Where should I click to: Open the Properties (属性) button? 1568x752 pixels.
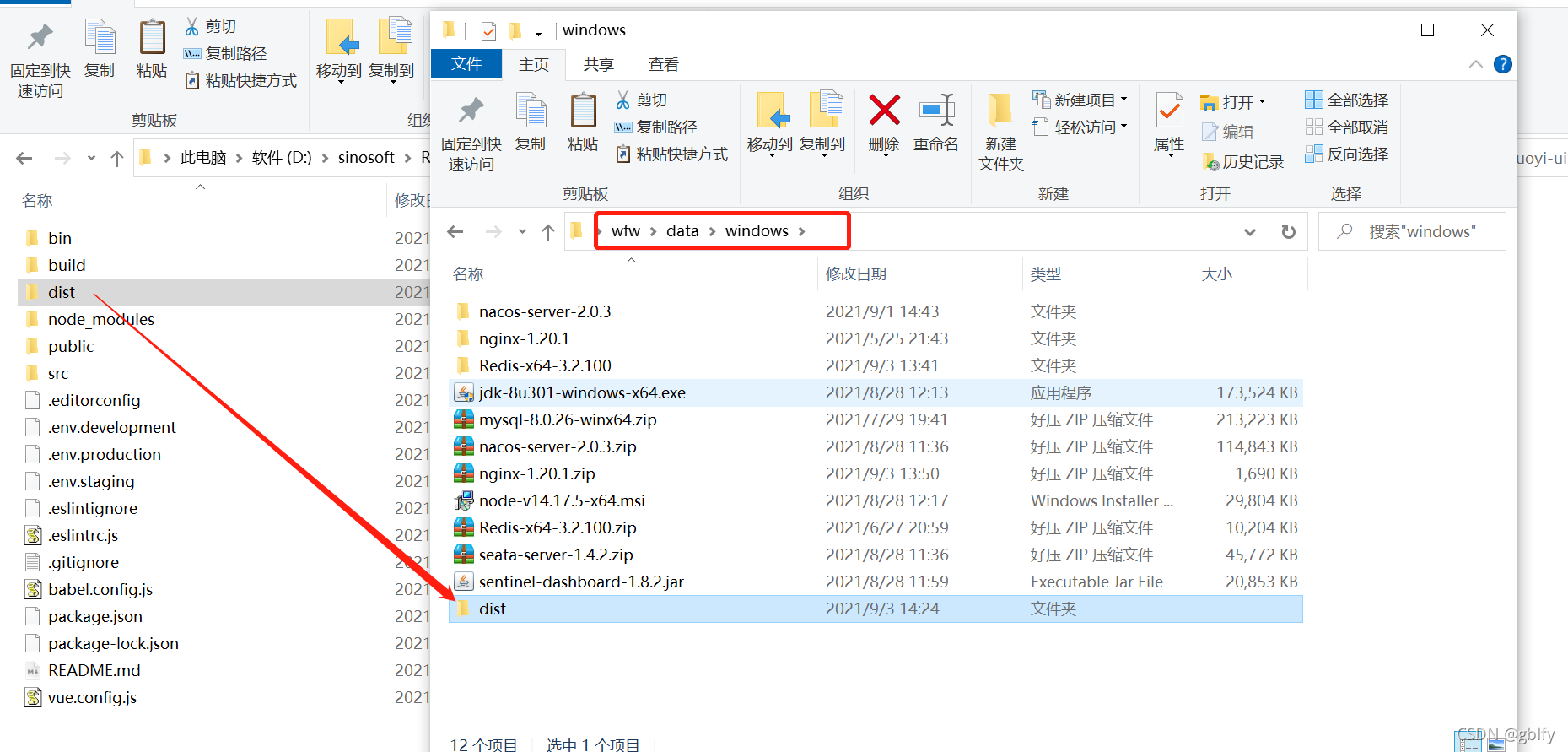coord(1169,123)
